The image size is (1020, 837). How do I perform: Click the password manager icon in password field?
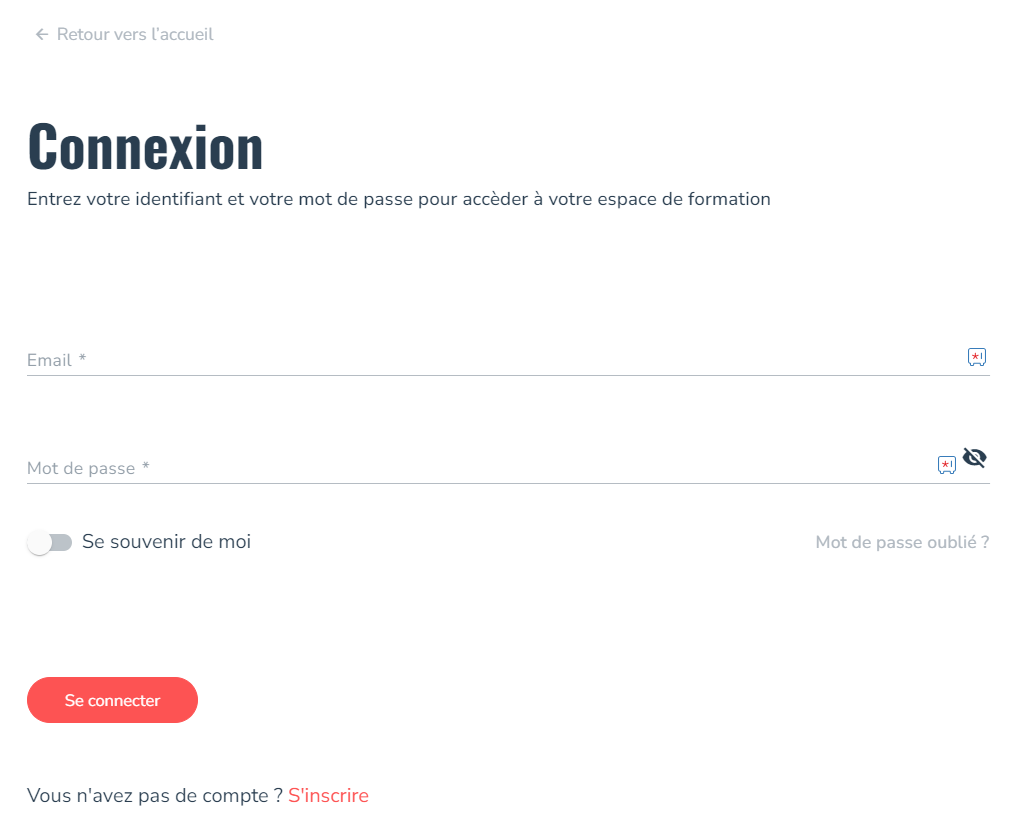tap(946, 465)
